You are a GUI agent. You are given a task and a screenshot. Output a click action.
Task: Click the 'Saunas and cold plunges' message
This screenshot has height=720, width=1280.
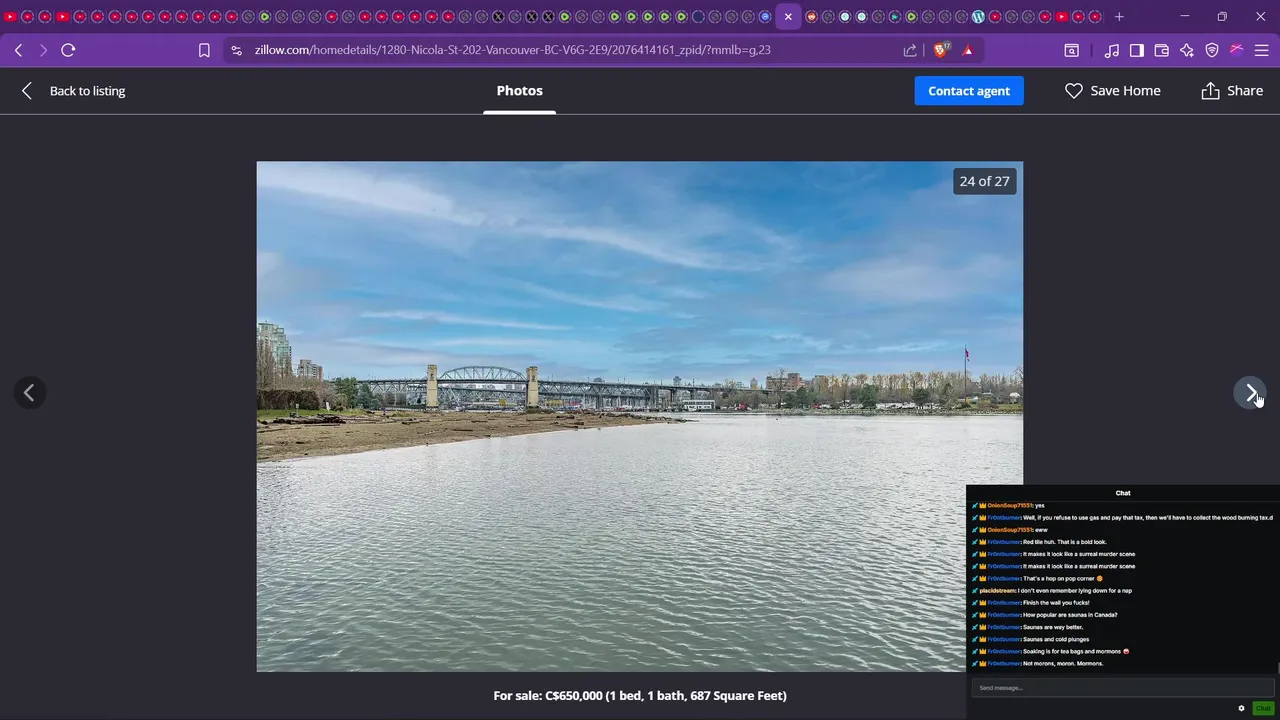[x=1056, y=639]
